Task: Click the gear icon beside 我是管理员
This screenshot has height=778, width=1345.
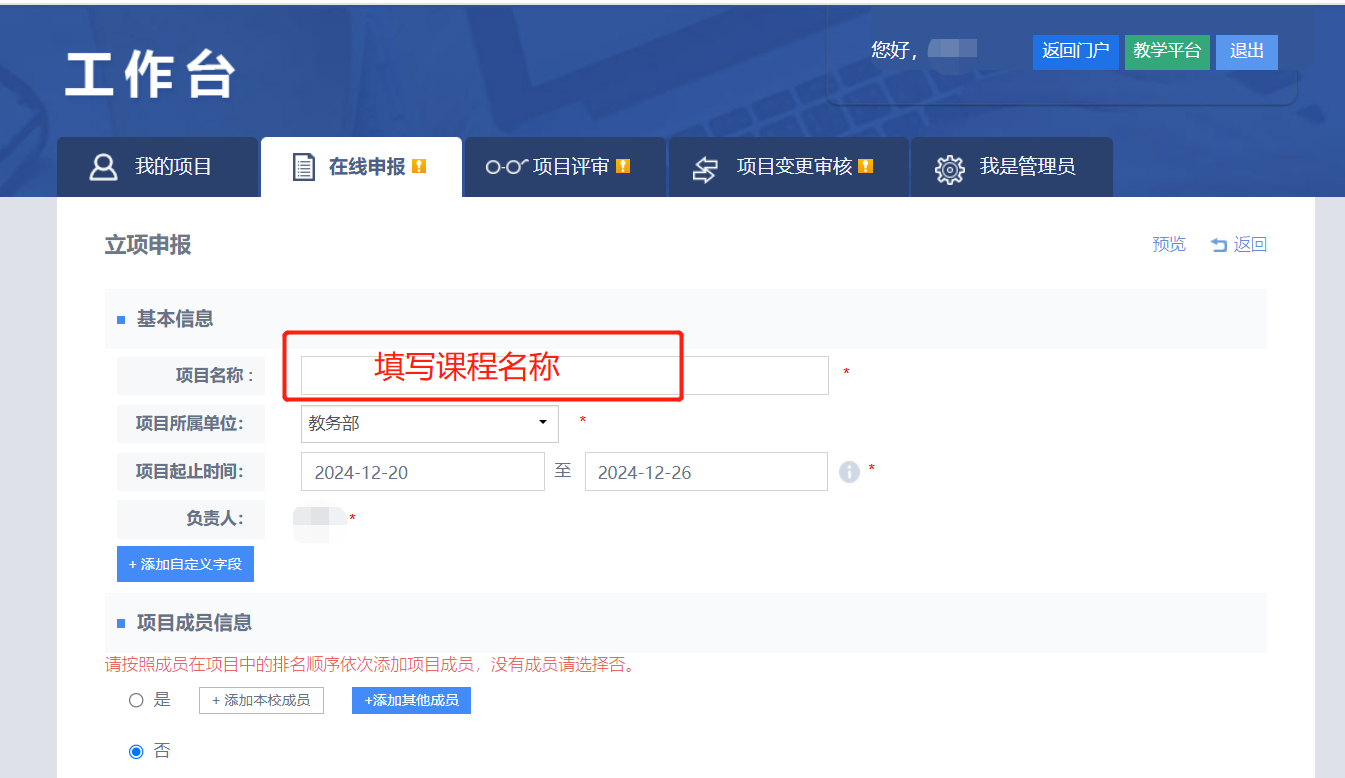Action: pos(949,168)
